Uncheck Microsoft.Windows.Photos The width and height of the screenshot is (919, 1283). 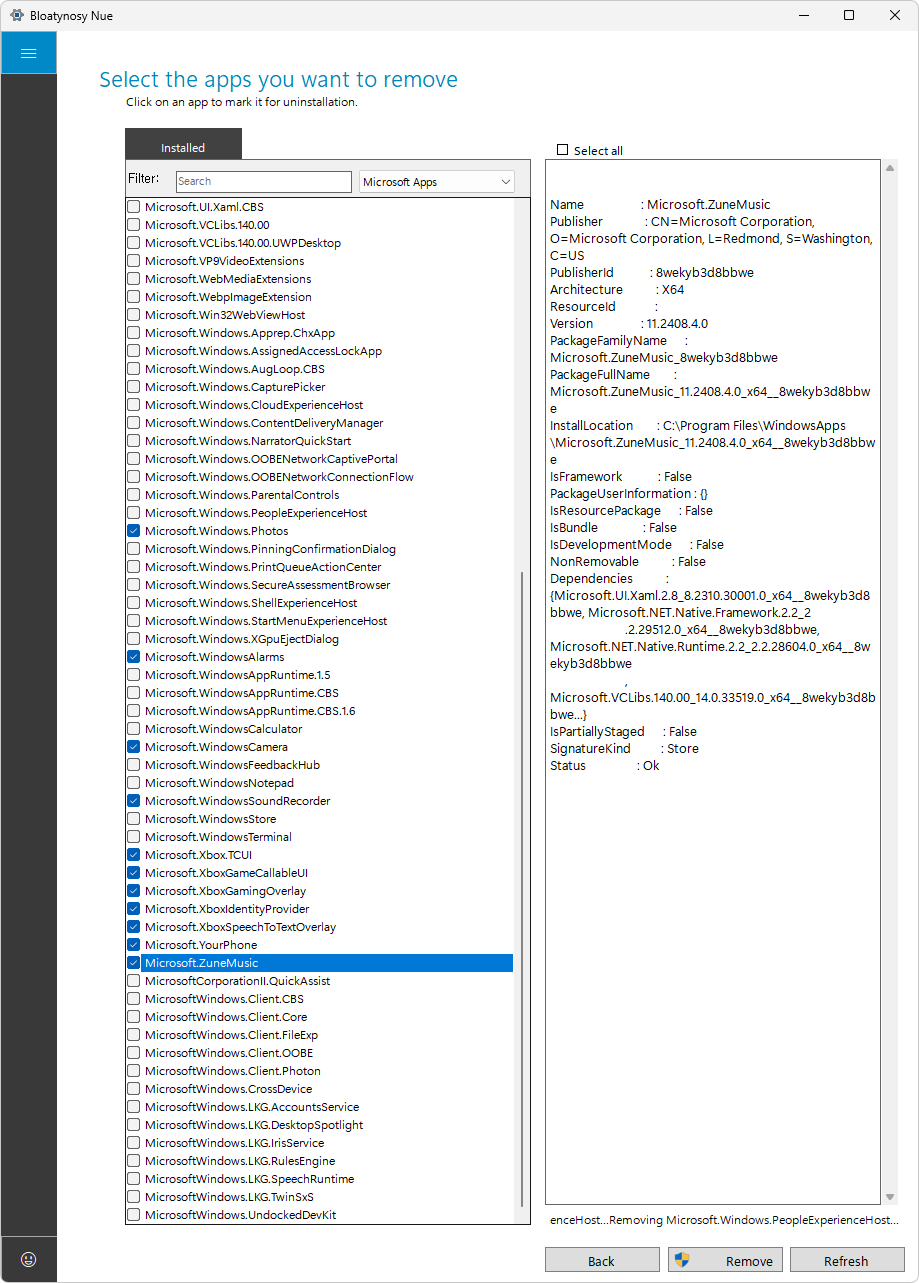coord(134,531)
